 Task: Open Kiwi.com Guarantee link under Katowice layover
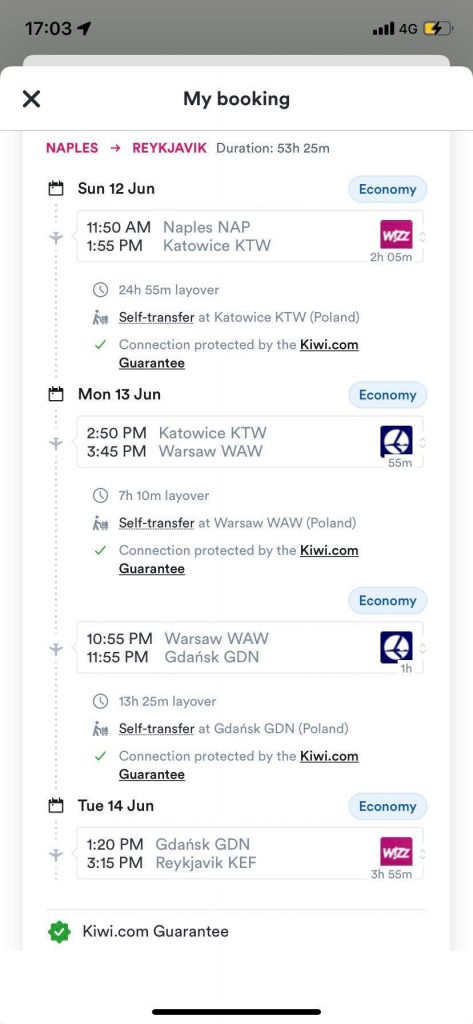point(238,353)
